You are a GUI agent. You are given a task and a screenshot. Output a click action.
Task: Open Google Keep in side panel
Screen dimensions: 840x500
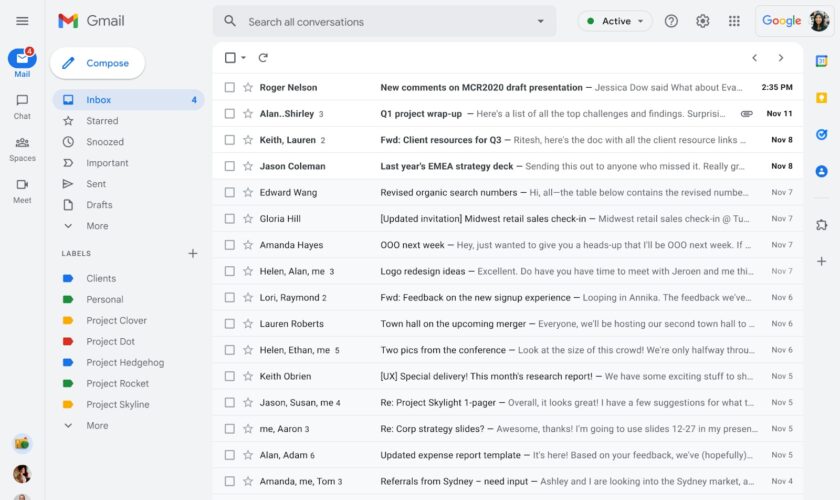[821, 98]
